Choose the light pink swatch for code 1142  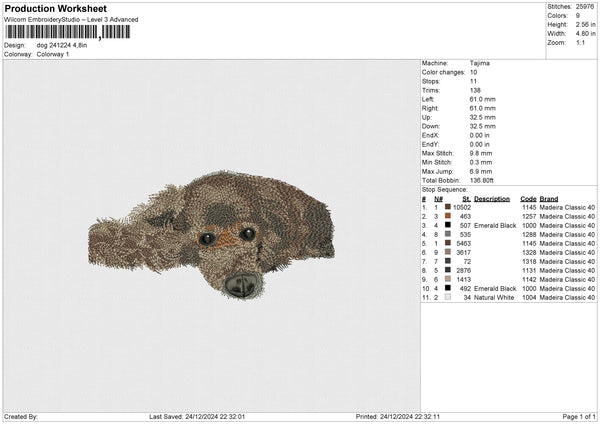click(x=448, y=279)
